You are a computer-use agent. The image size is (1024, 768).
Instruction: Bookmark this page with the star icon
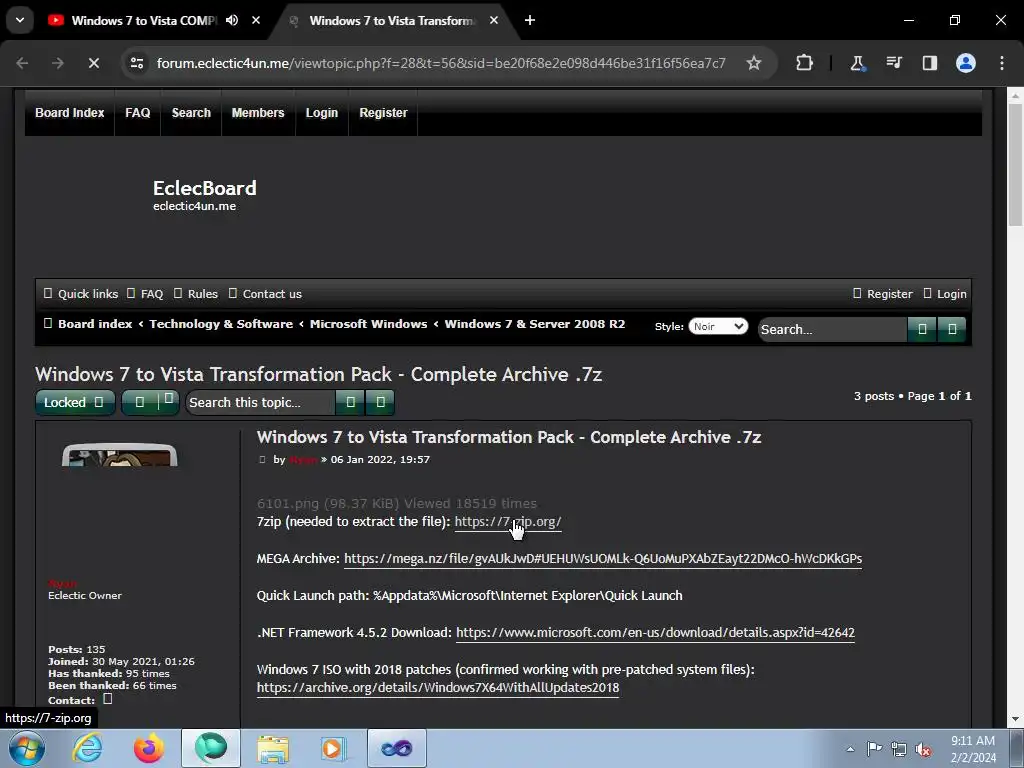[x=754, y=63]
